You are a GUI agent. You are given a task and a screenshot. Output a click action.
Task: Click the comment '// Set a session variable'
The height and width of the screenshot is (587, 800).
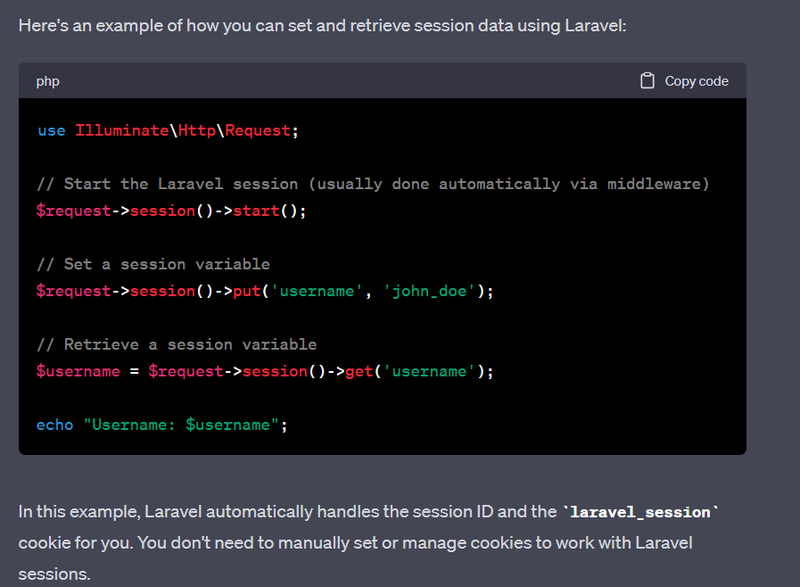coord(153,264)
